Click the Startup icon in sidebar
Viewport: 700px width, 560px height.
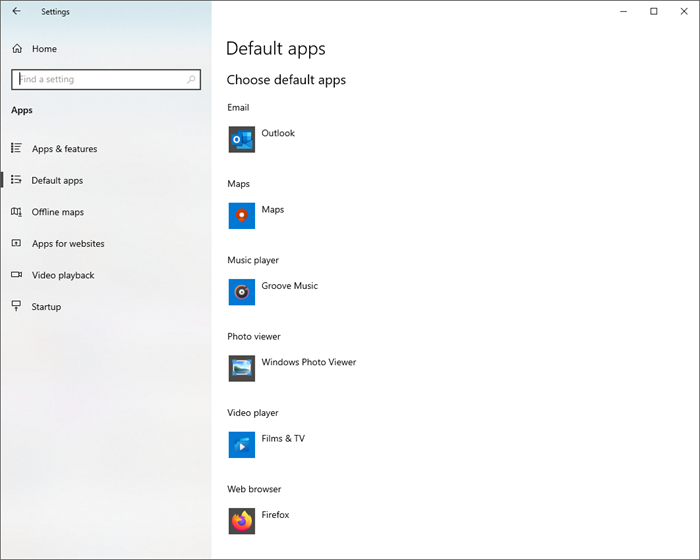tap(17, 306)
